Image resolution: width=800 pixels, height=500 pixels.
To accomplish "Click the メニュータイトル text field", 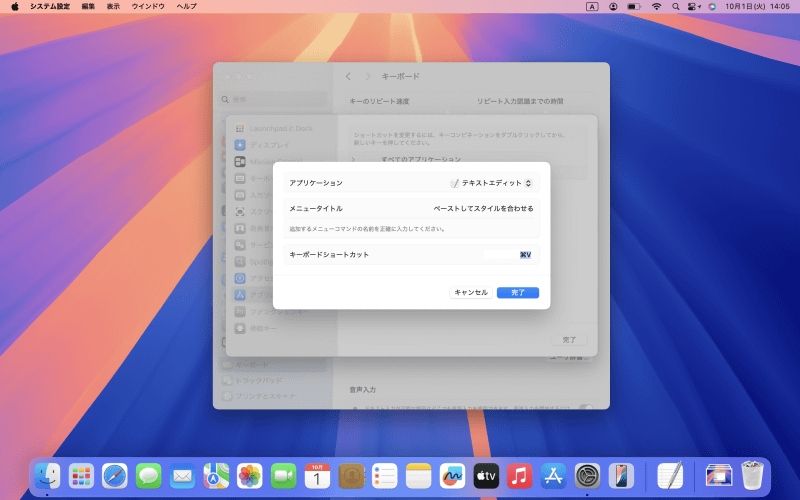I will tap(483, 208).
